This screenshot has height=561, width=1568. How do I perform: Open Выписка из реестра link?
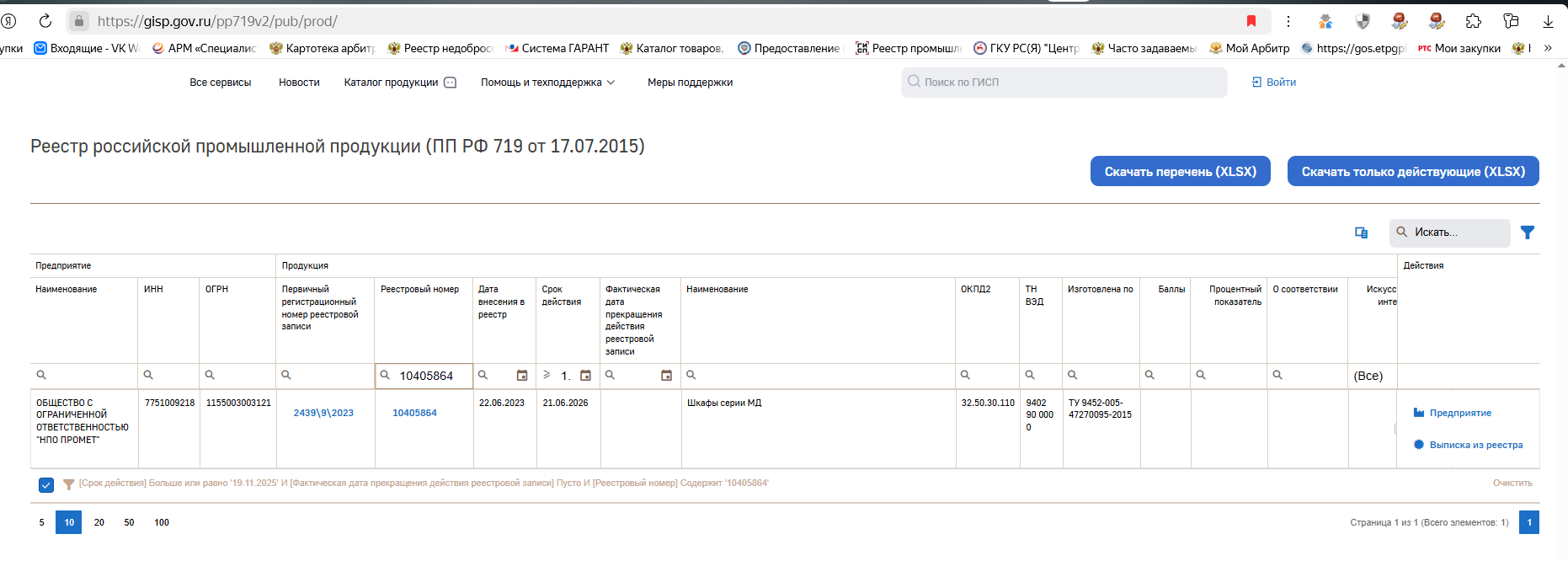pos(1476,445)
